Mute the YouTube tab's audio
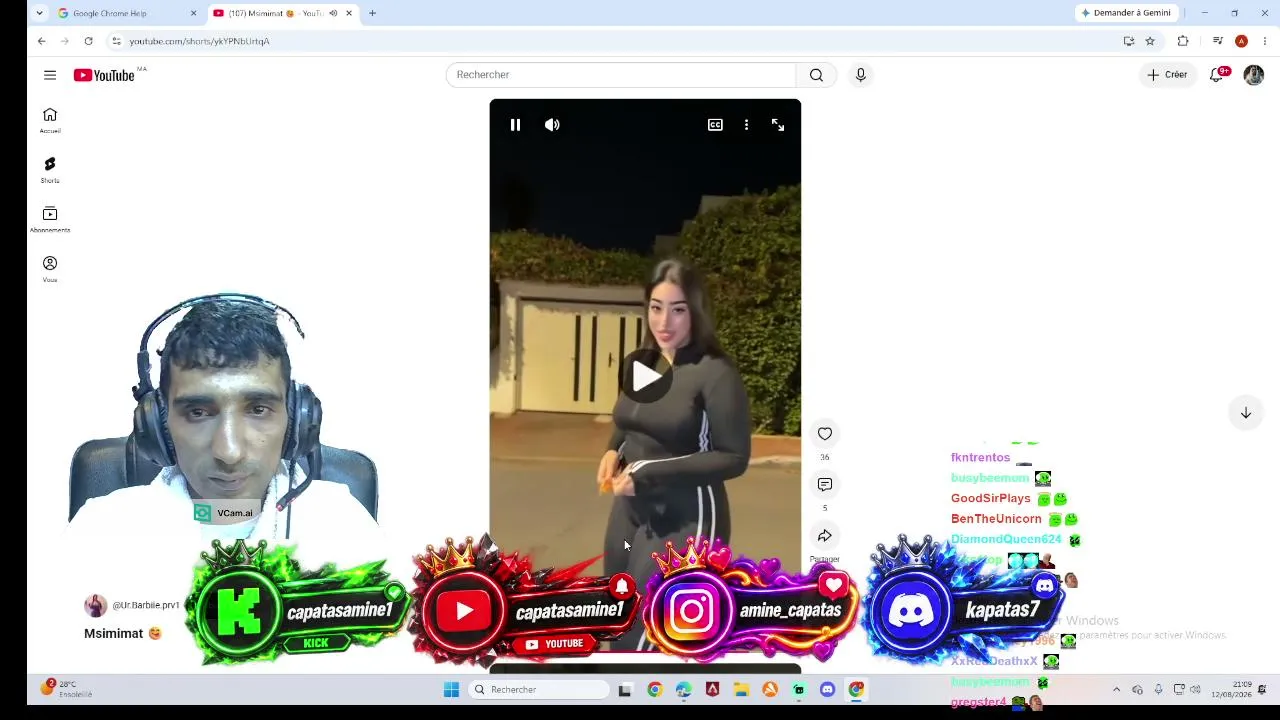This screenshot has width=1280, height=720. point(333,13)
